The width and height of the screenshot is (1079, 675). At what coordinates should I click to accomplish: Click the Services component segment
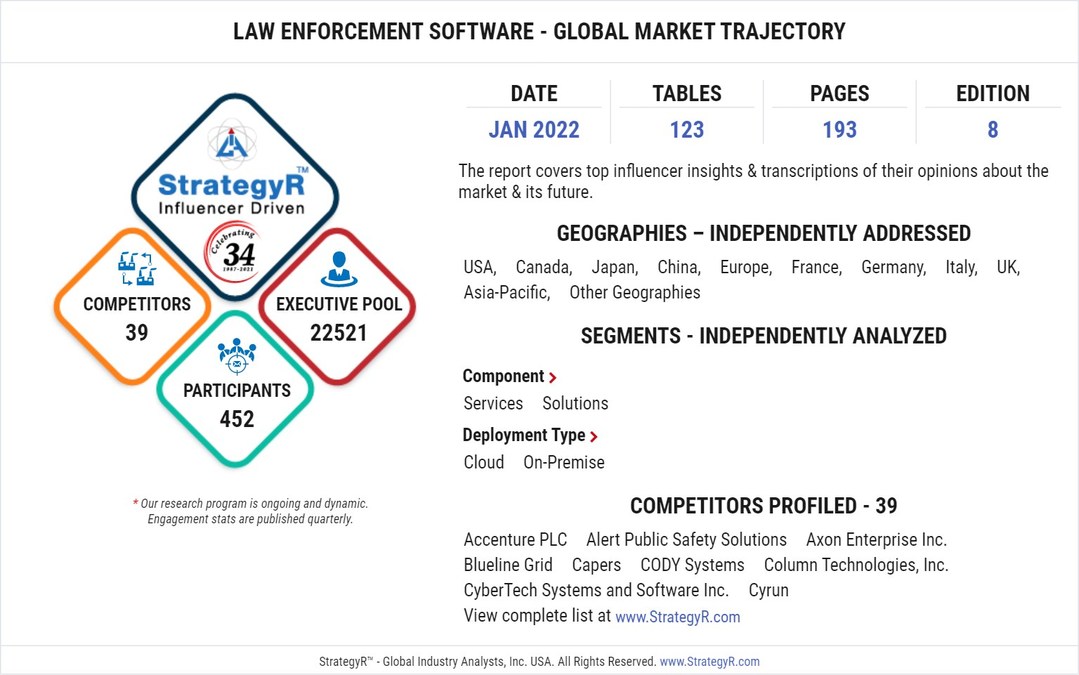(493, 403)
